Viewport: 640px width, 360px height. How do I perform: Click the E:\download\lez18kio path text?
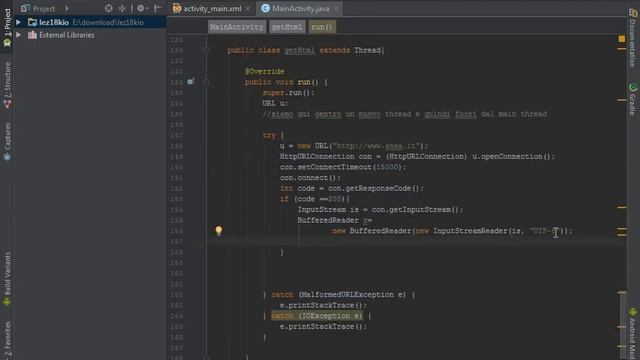tap(108, 22)
